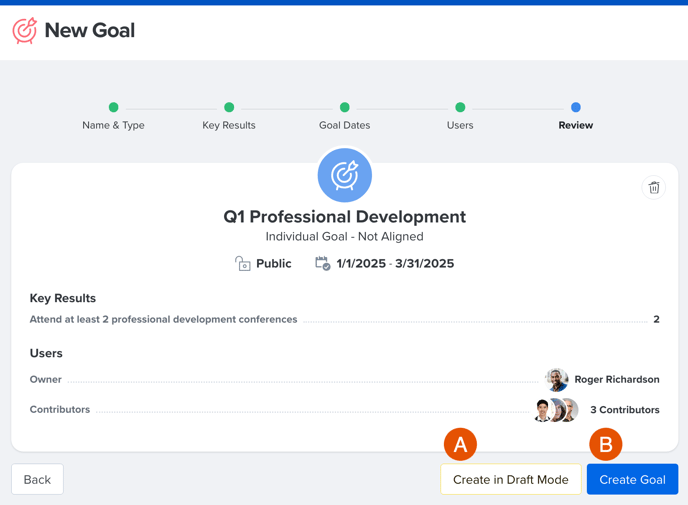Click the red target icon beside New Goal

click(x=25, y=31)
